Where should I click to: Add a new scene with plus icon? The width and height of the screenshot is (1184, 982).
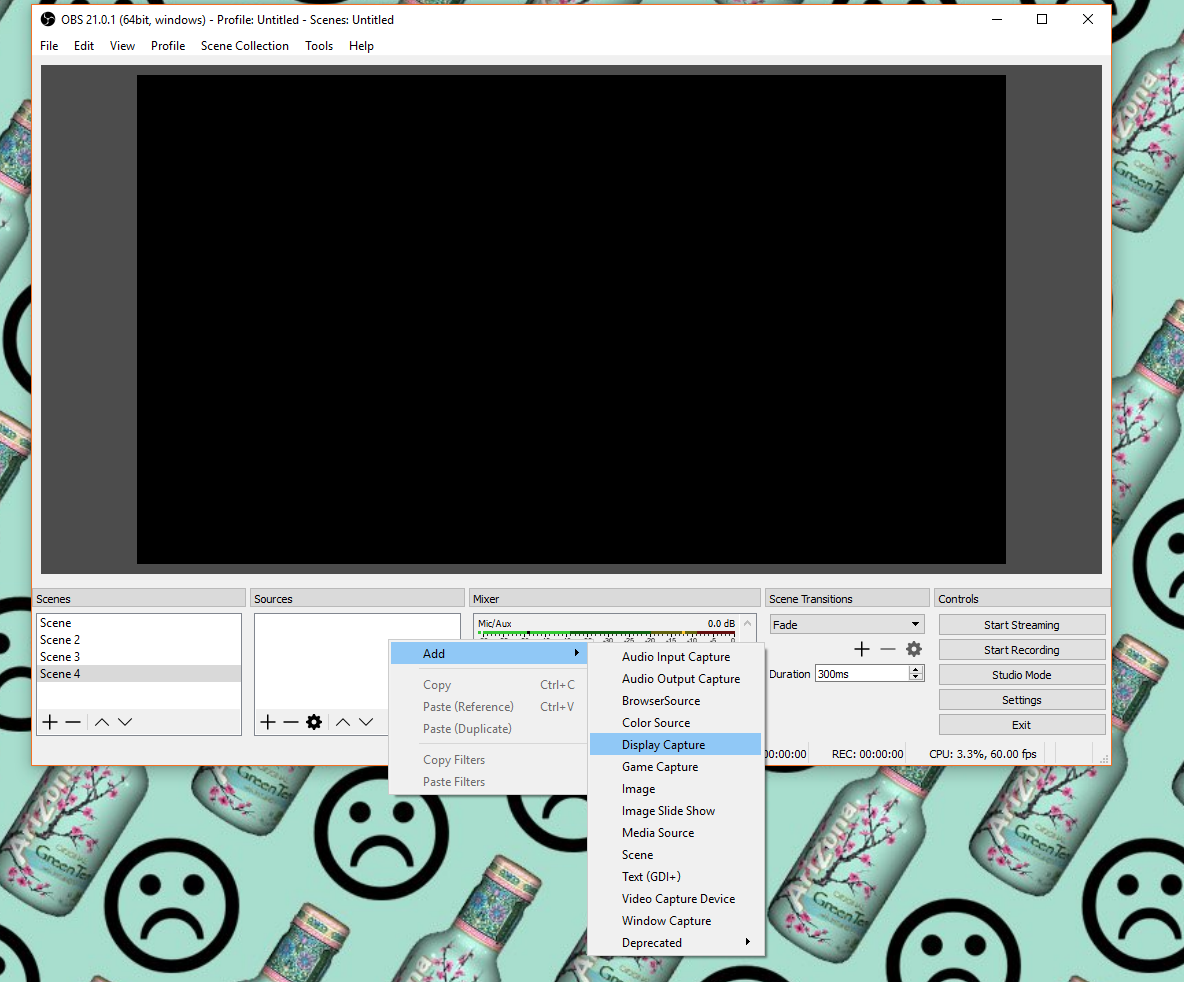[x=50, y=722]
